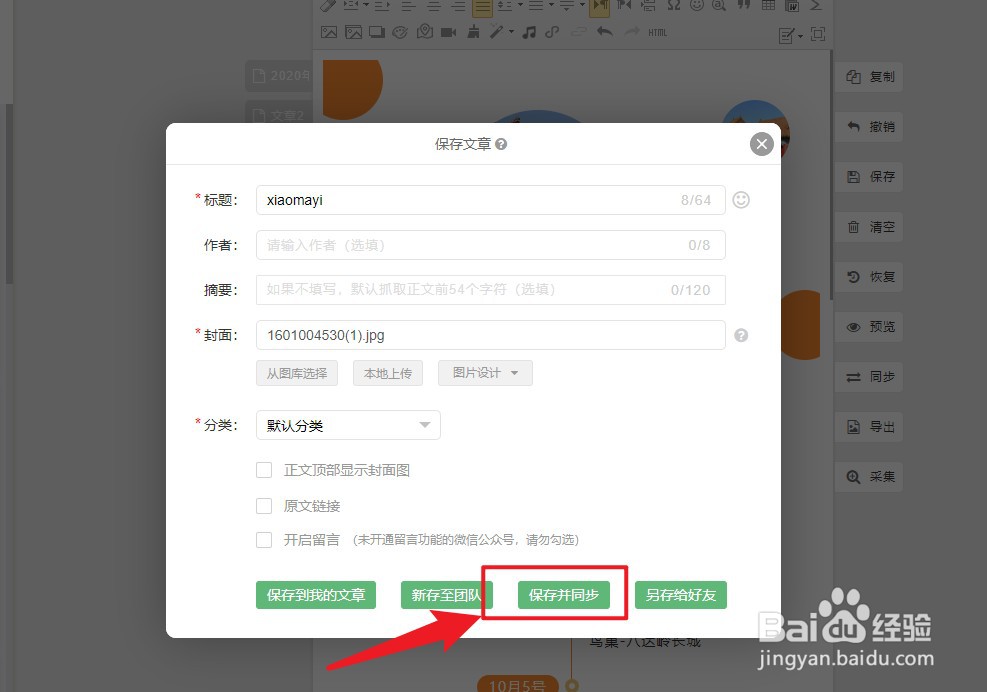The image size is (987, 692).
Task: Click the 封面 cover filename field
Action: click(490, 335)
